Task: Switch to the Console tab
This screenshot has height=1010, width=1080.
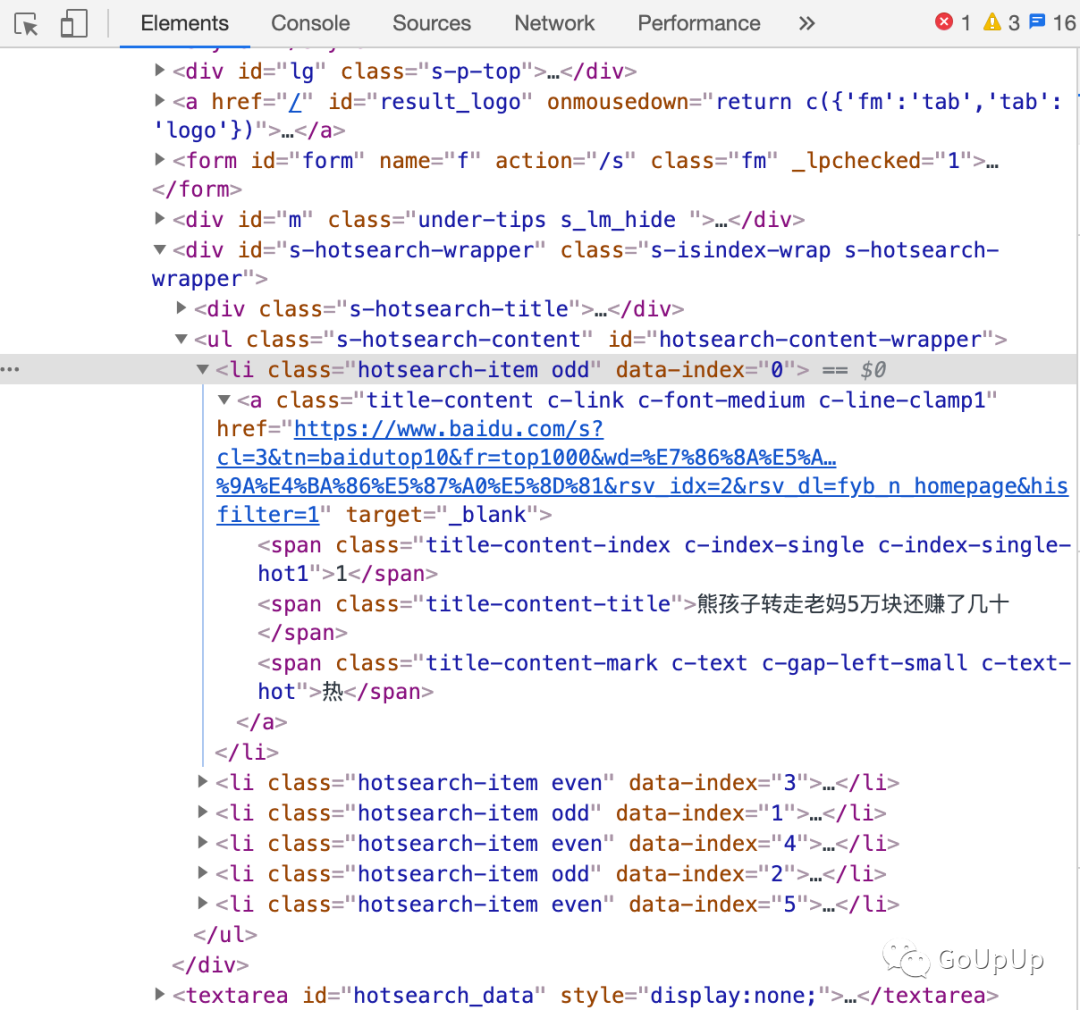Action: 310,23
